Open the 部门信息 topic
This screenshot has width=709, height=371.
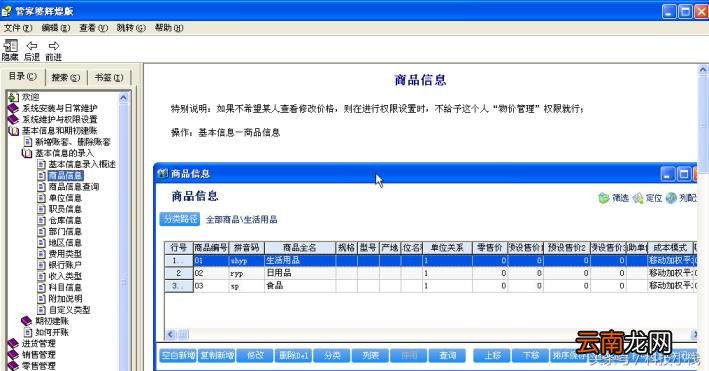(65, 232)
